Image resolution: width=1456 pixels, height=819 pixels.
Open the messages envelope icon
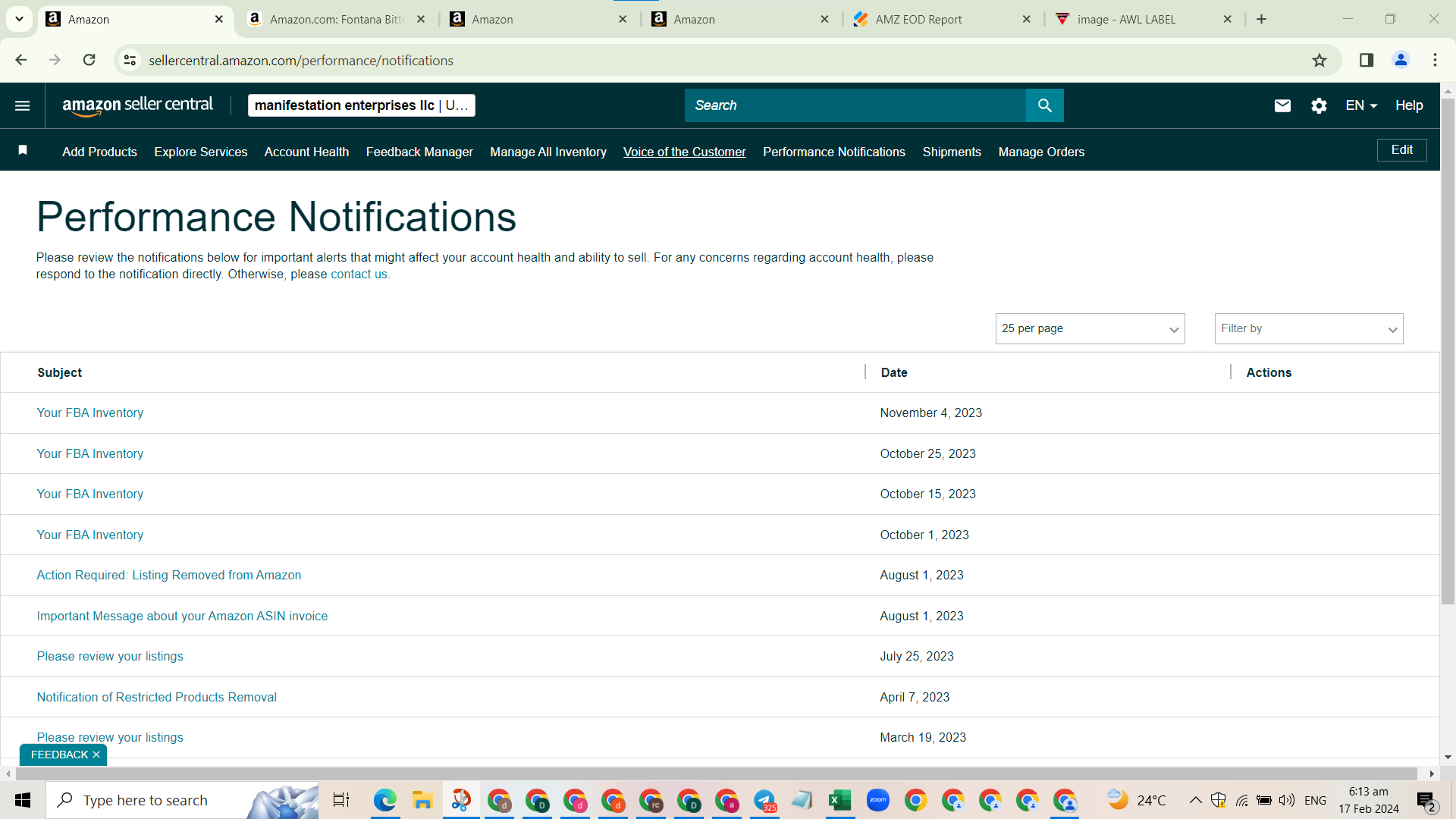1282,105
